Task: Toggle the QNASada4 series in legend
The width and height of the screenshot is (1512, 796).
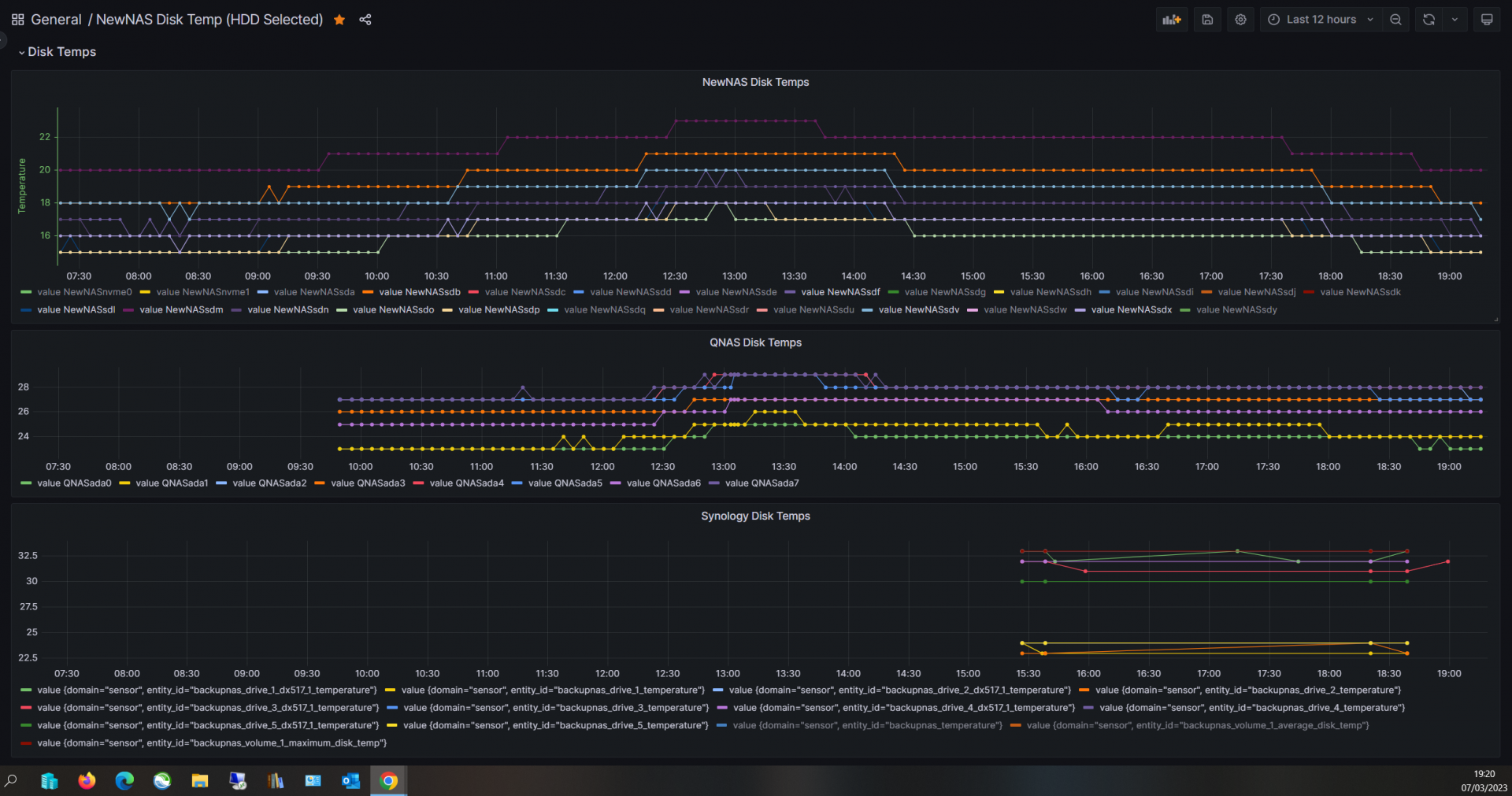Action: (x=466, y=483)
